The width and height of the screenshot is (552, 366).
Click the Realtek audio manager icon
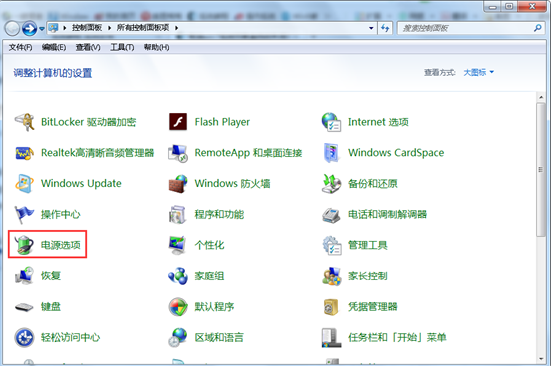[24, 153]
